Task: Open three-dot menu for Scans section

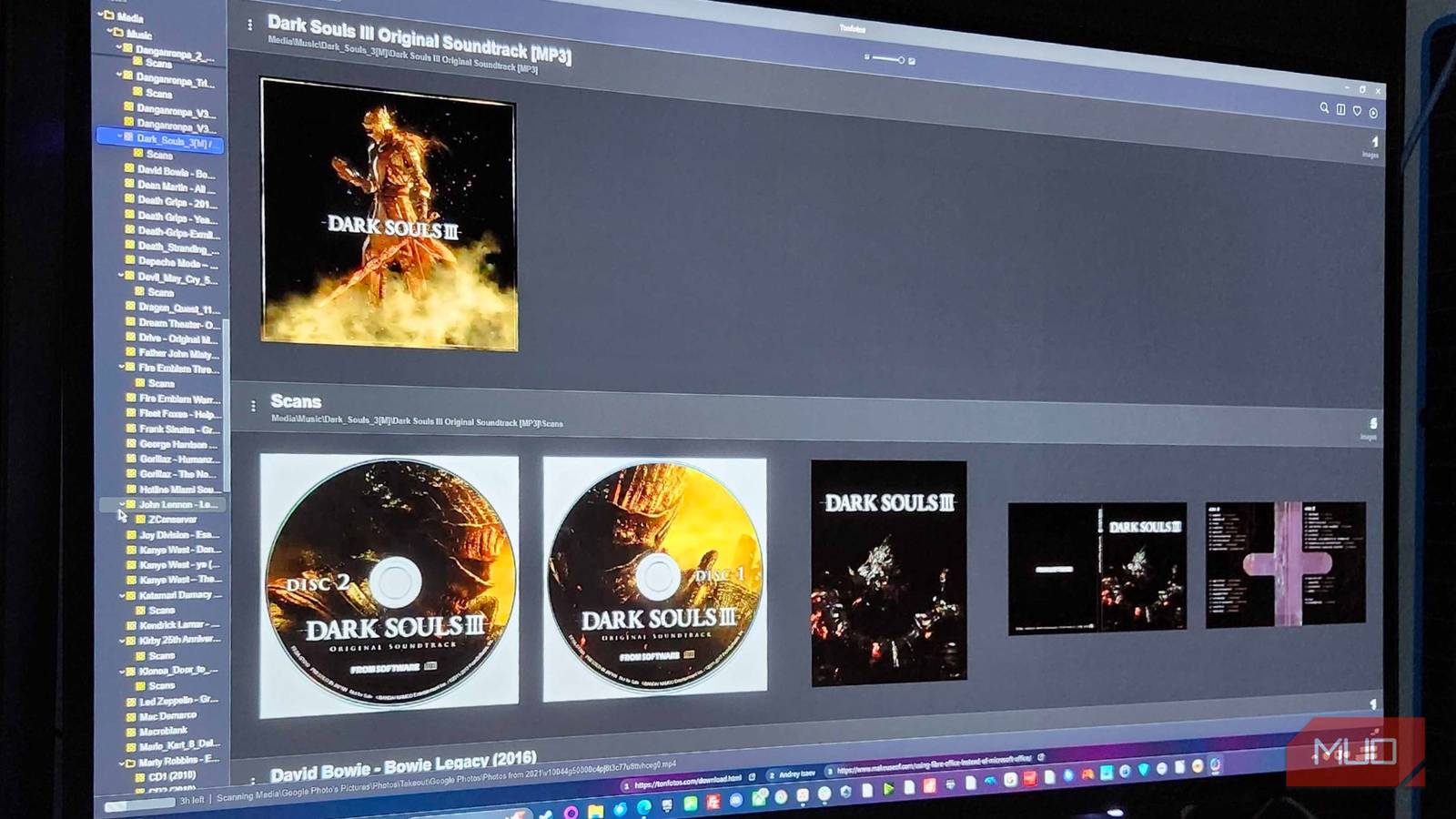Action: click(253, 406)
